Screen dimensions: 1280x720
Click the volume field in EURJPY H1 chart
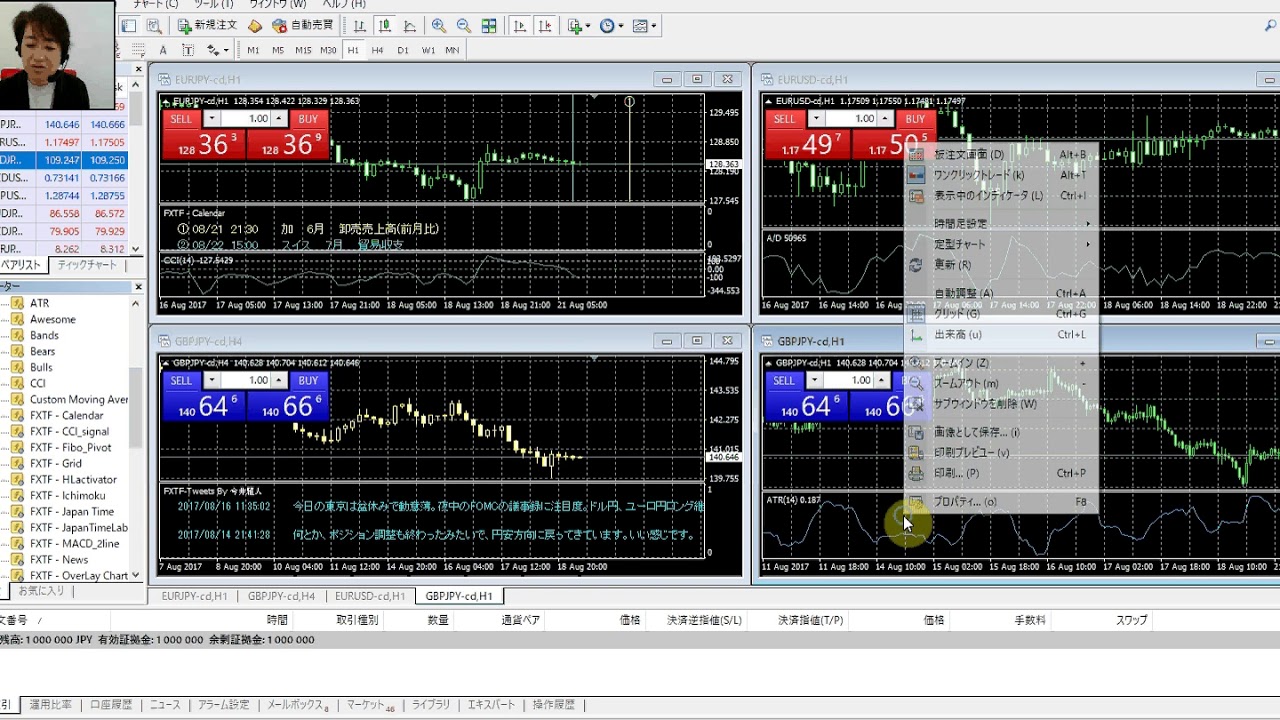[x=245, y=119]
